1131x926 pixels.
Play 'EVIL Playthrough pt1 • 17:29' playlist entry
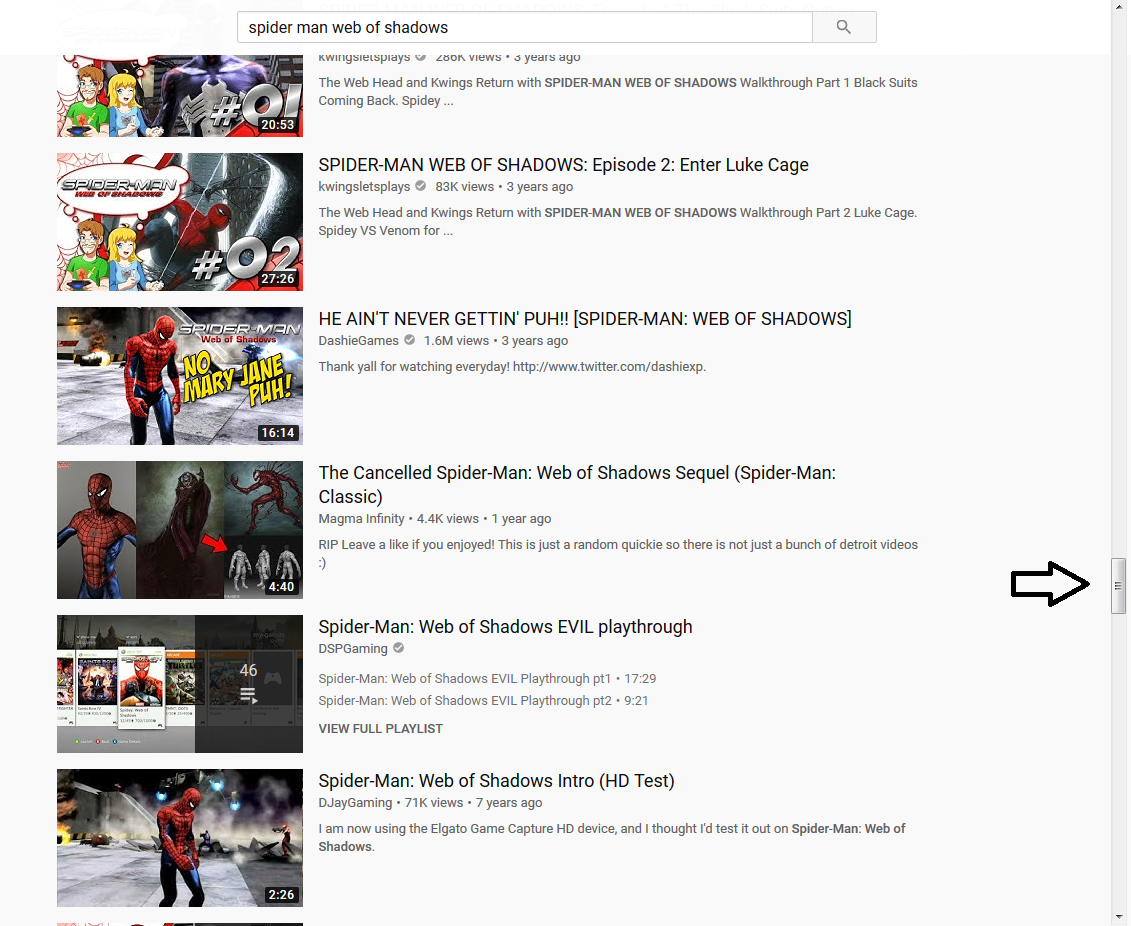click(487, 679)
